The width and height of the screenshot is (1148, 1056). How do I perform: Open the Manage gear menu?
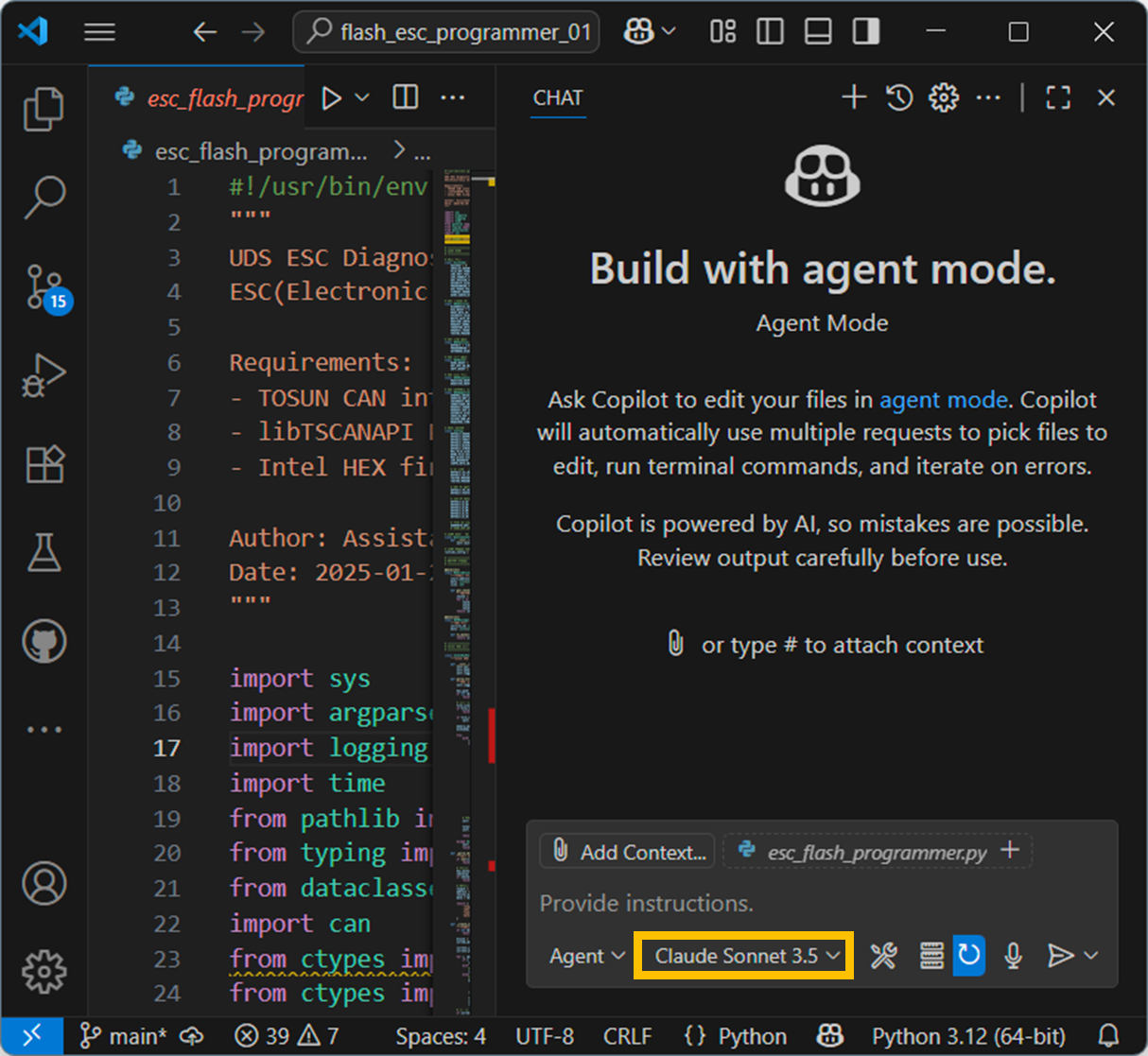click(x=43, y=971)
